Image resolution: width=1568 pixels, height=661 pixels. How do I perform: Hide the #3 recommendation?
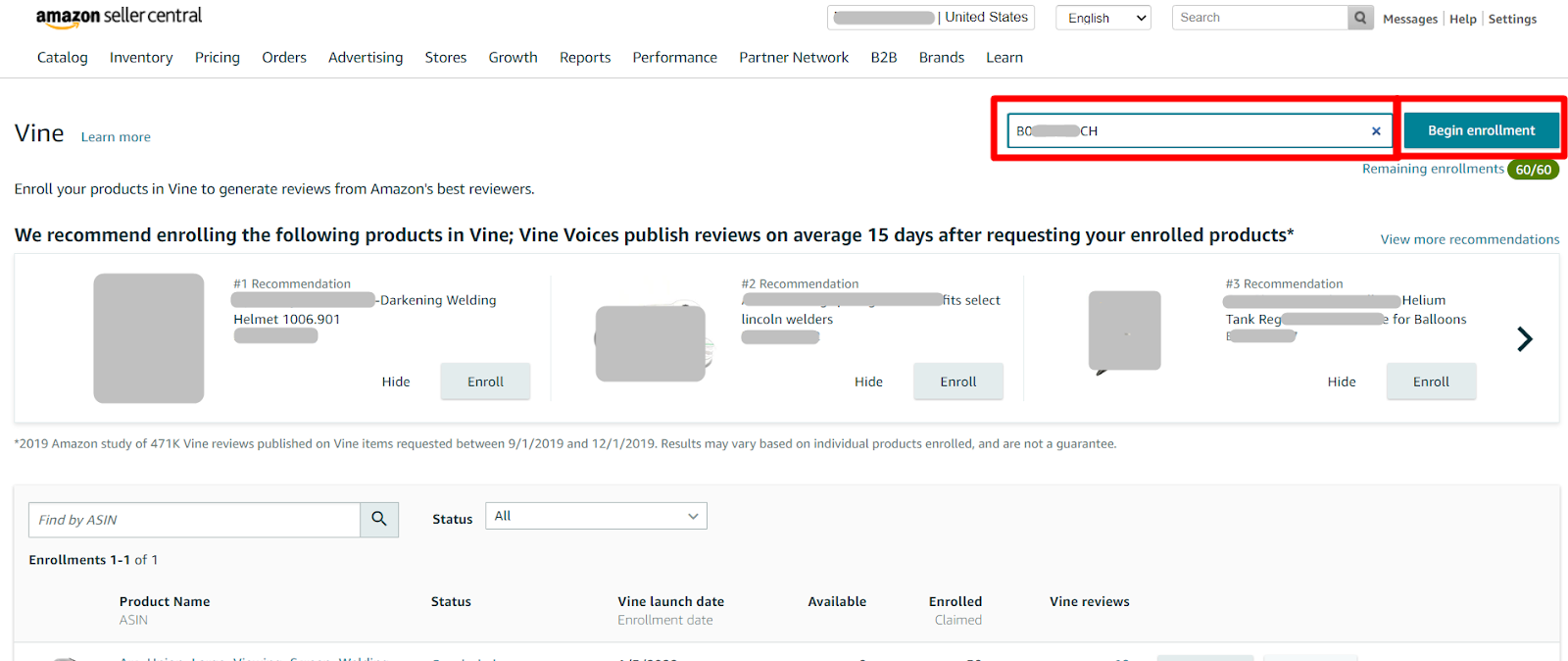click(x=1342, y=381)
